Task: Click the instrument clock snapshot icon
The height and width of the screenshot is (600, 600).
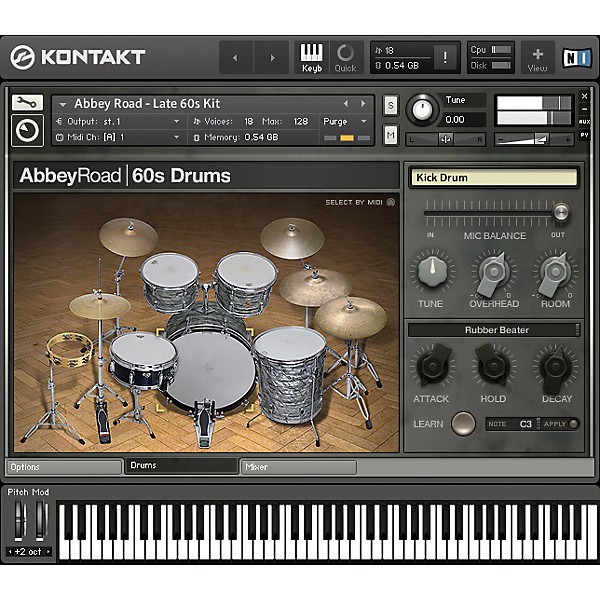Action: tap(28, 130)
